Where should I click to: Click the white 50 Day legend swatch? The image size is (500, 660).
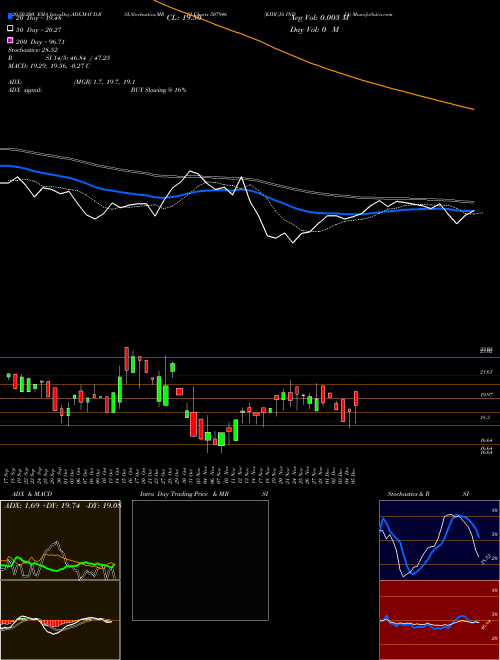(10, 29)
